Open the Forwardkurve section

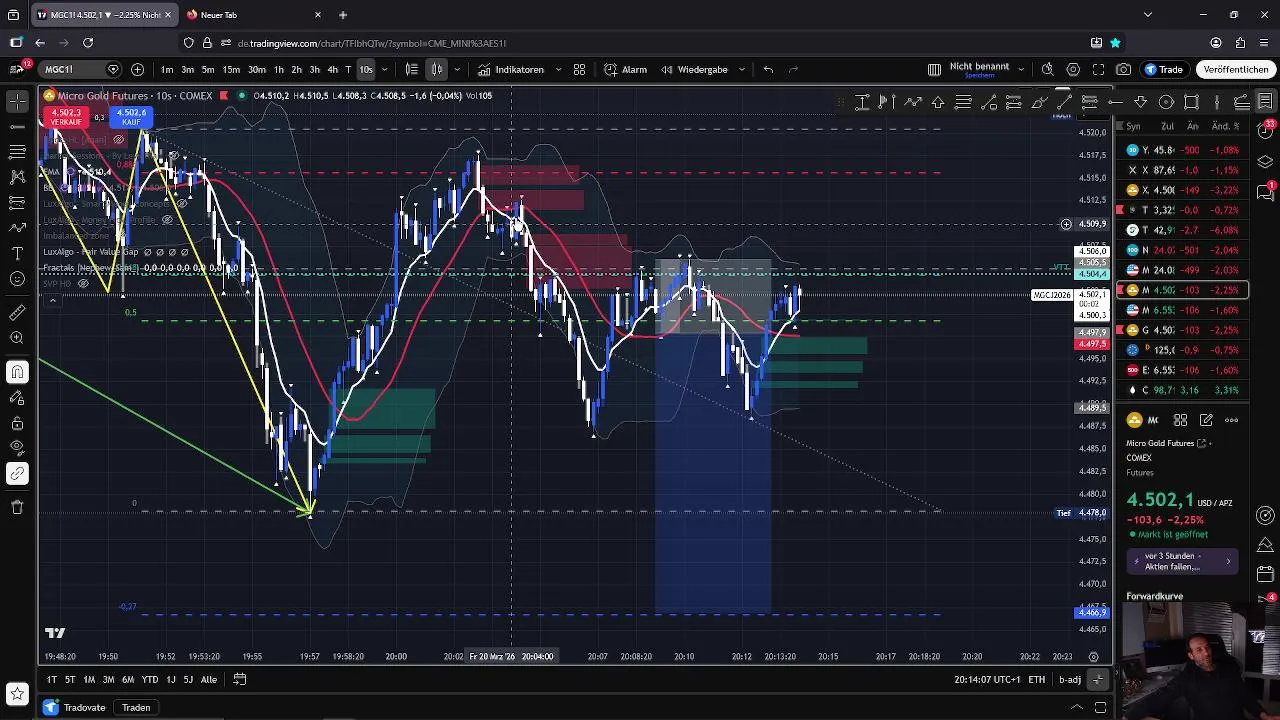pos(1154,596)
